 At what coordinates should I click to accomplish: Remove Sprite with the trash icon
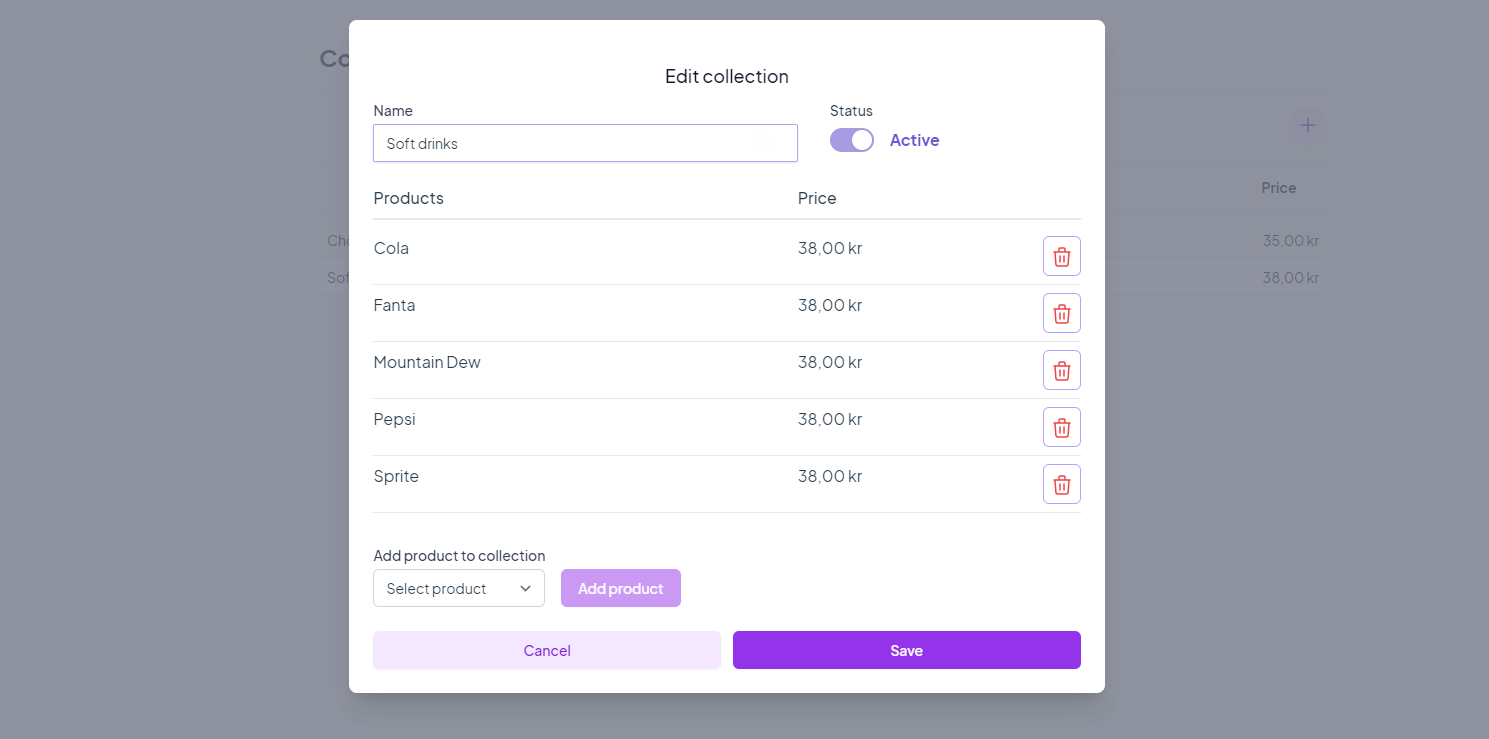click(x=1061, y=484)
